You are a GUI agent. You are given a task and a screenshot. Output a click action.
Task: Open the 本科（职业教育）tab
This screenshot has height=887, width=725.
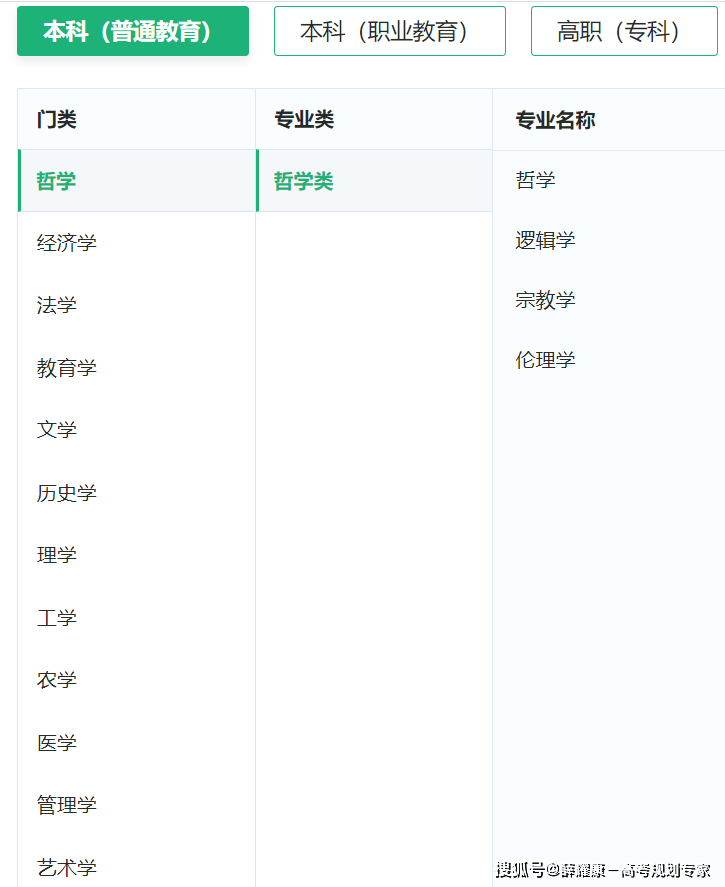pos(390,31)
